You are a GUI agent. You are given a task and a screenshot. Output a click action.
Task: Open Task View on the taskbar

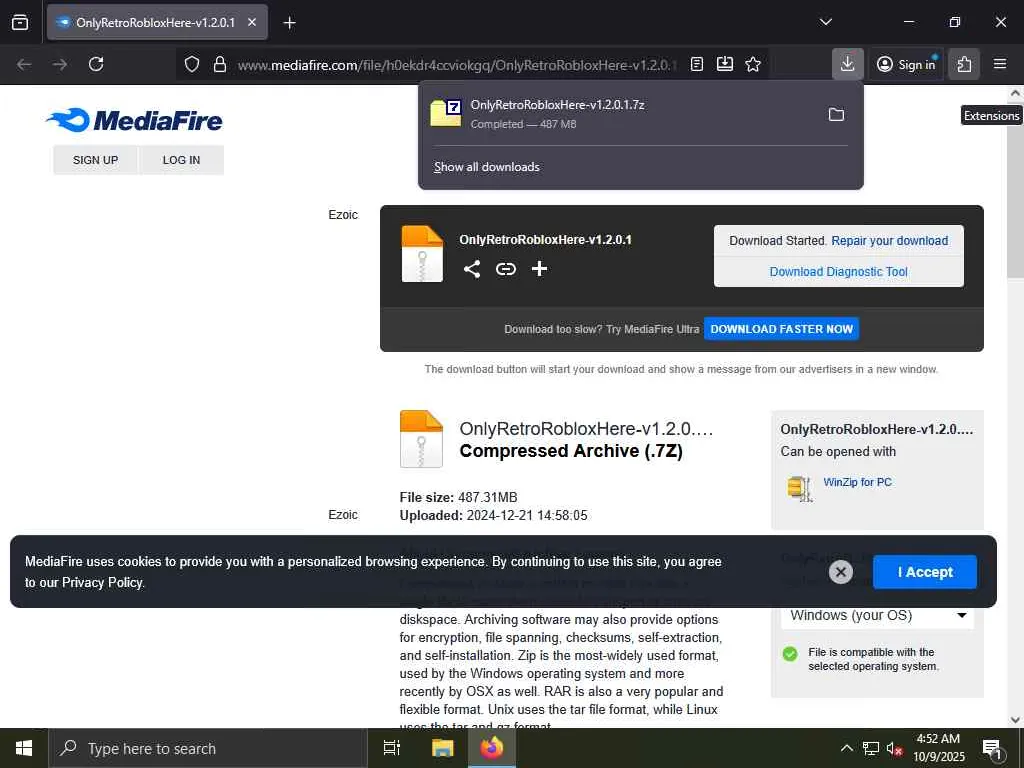coord(392,748)
